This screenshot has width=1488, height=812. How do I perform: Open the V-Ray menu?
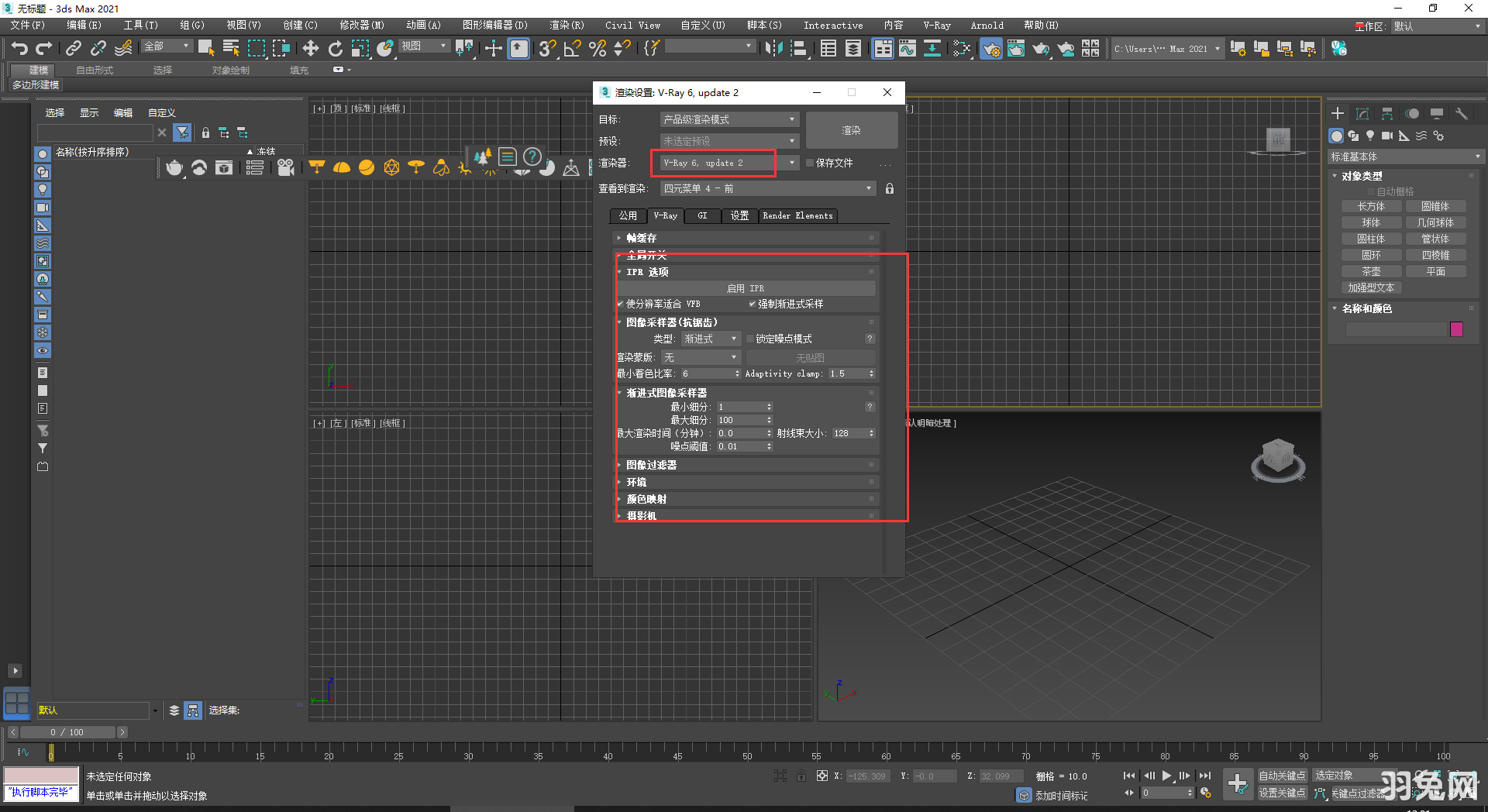[x=936, y=25]
